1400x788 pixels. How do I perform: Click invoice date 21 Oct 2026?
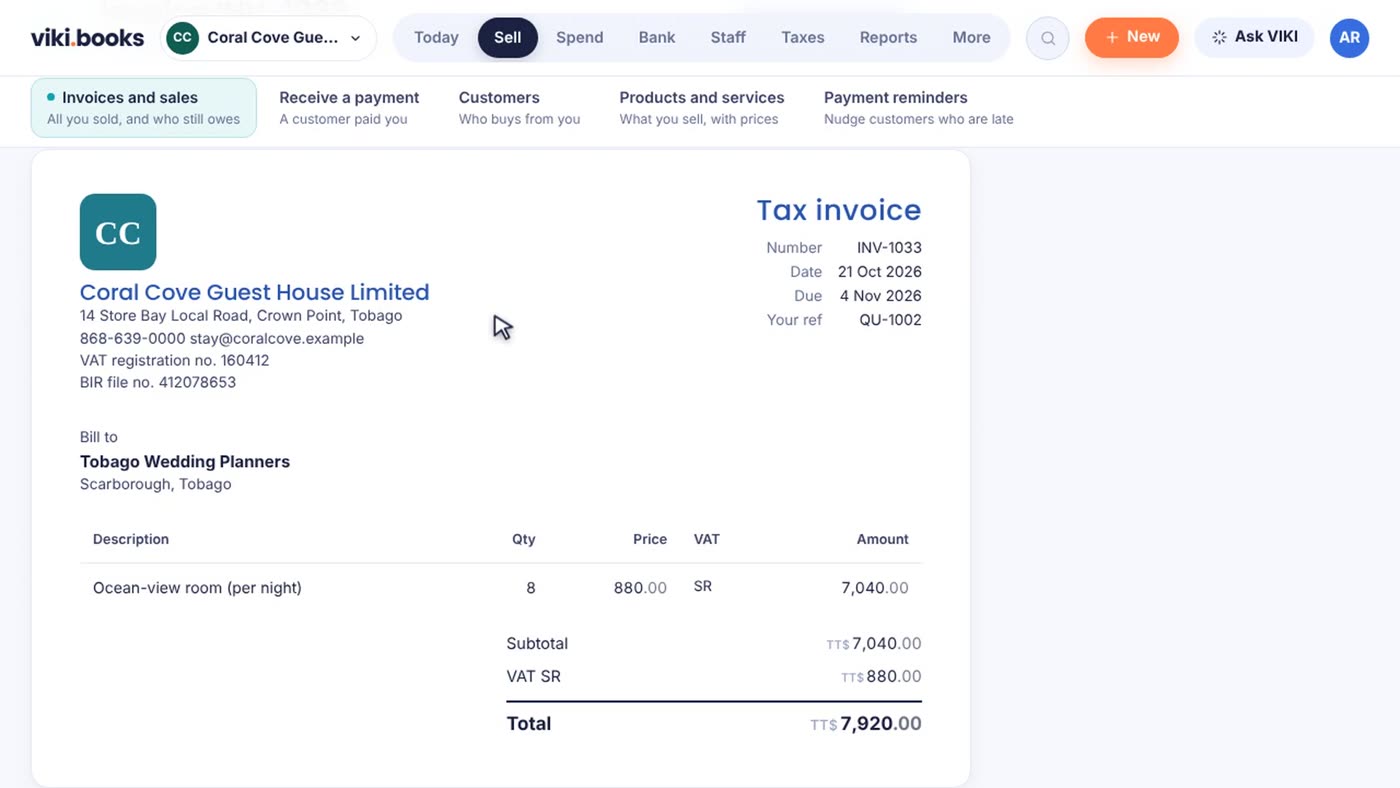click(880, 272)
